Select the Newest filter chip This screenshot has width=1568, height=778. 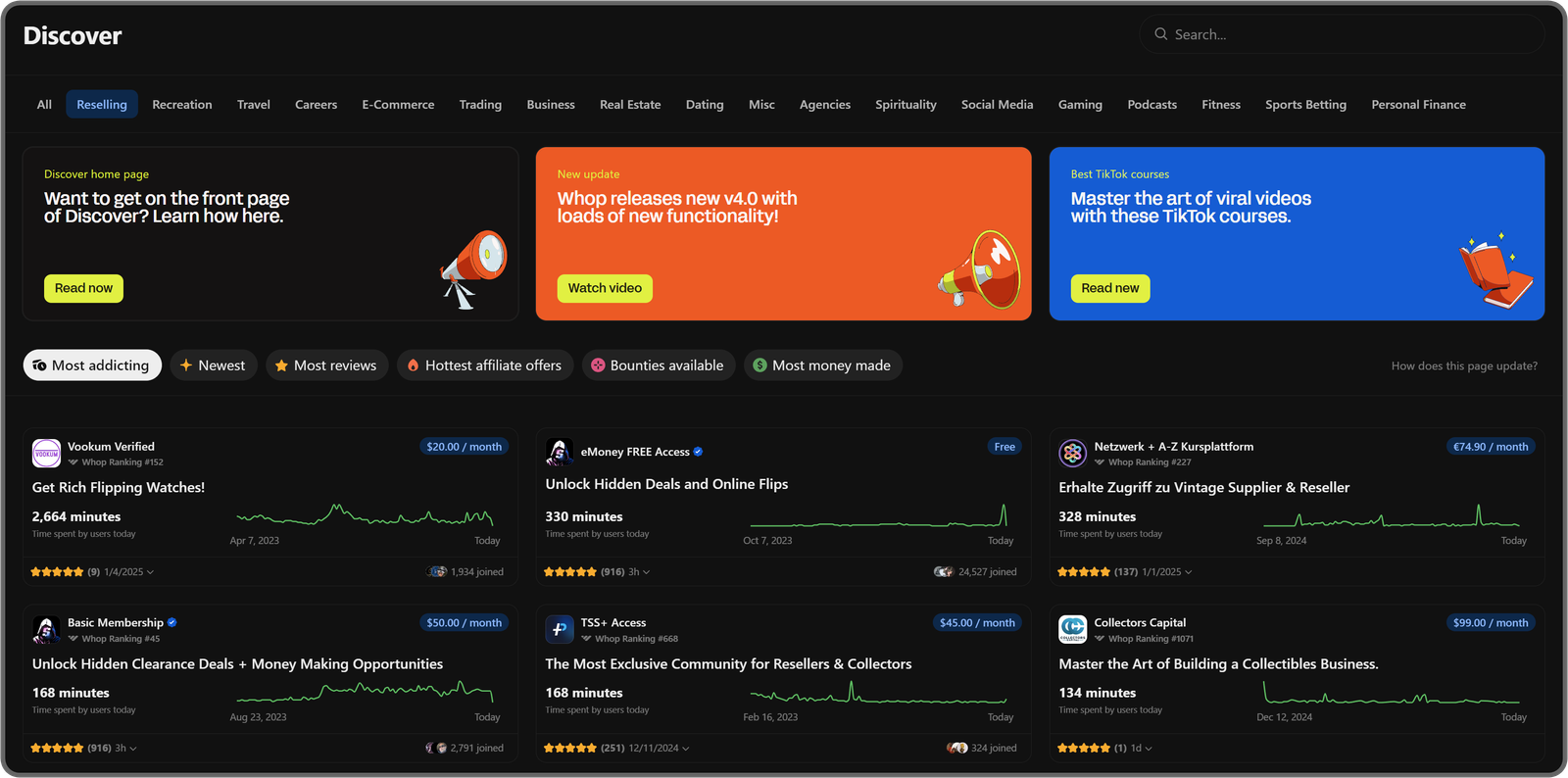214,365
